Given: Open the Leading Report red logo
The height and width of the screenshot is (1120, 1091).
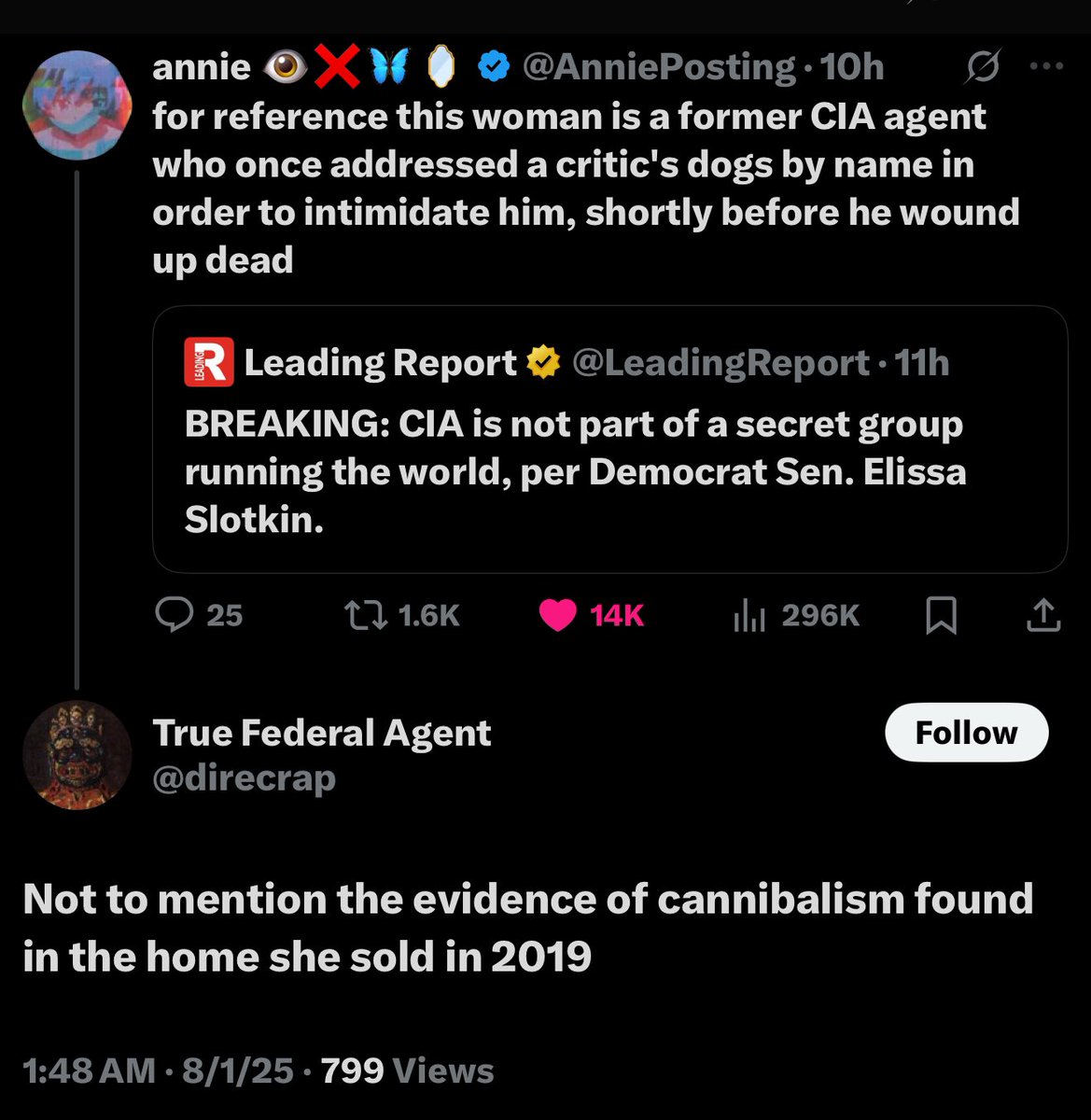Looking at the screenshot, I should tap(208, 363).
